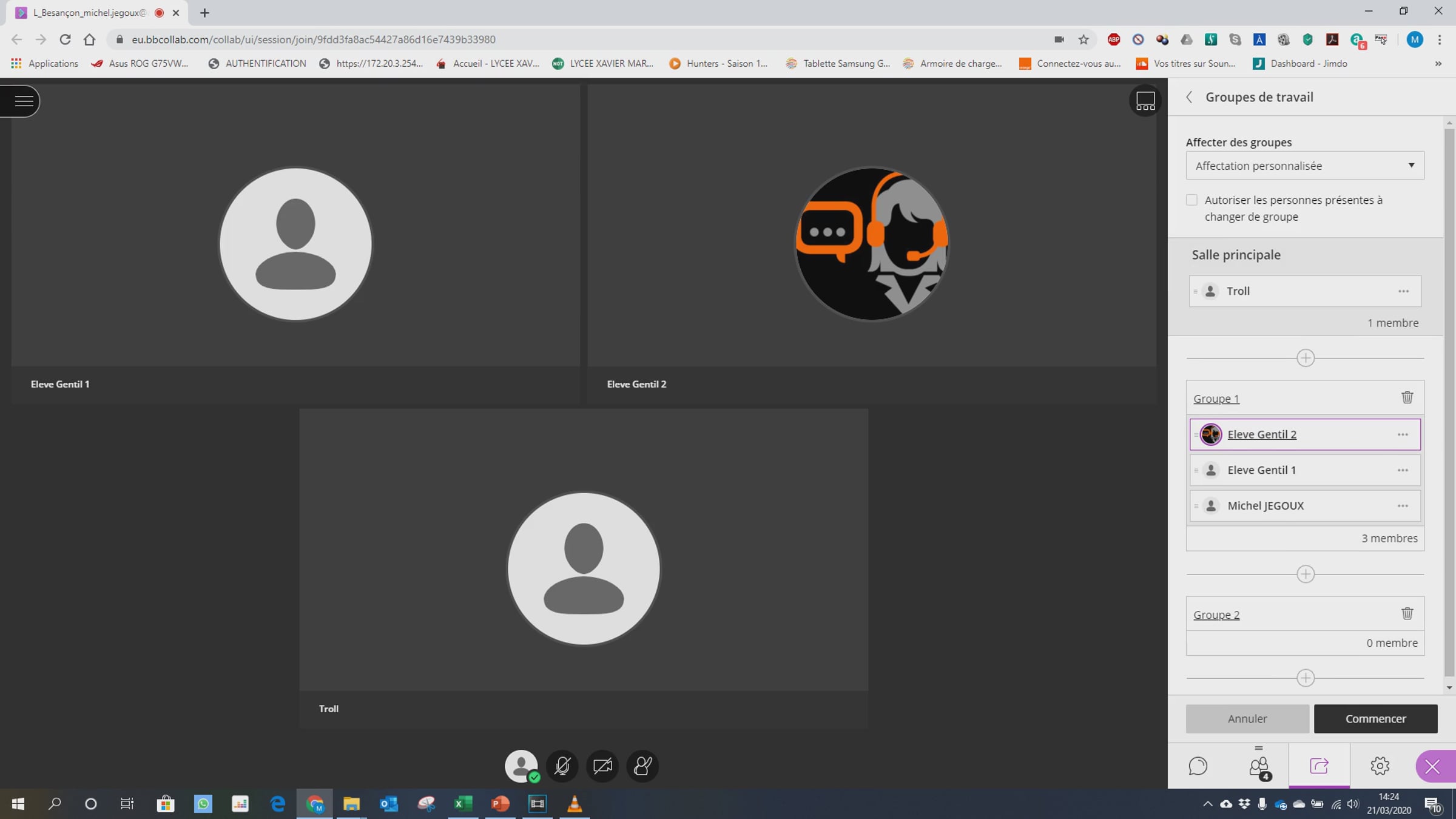This screenshot has width=1456, height=819.
Task: Open the chat panel icon
Action: coord(1198,766)
